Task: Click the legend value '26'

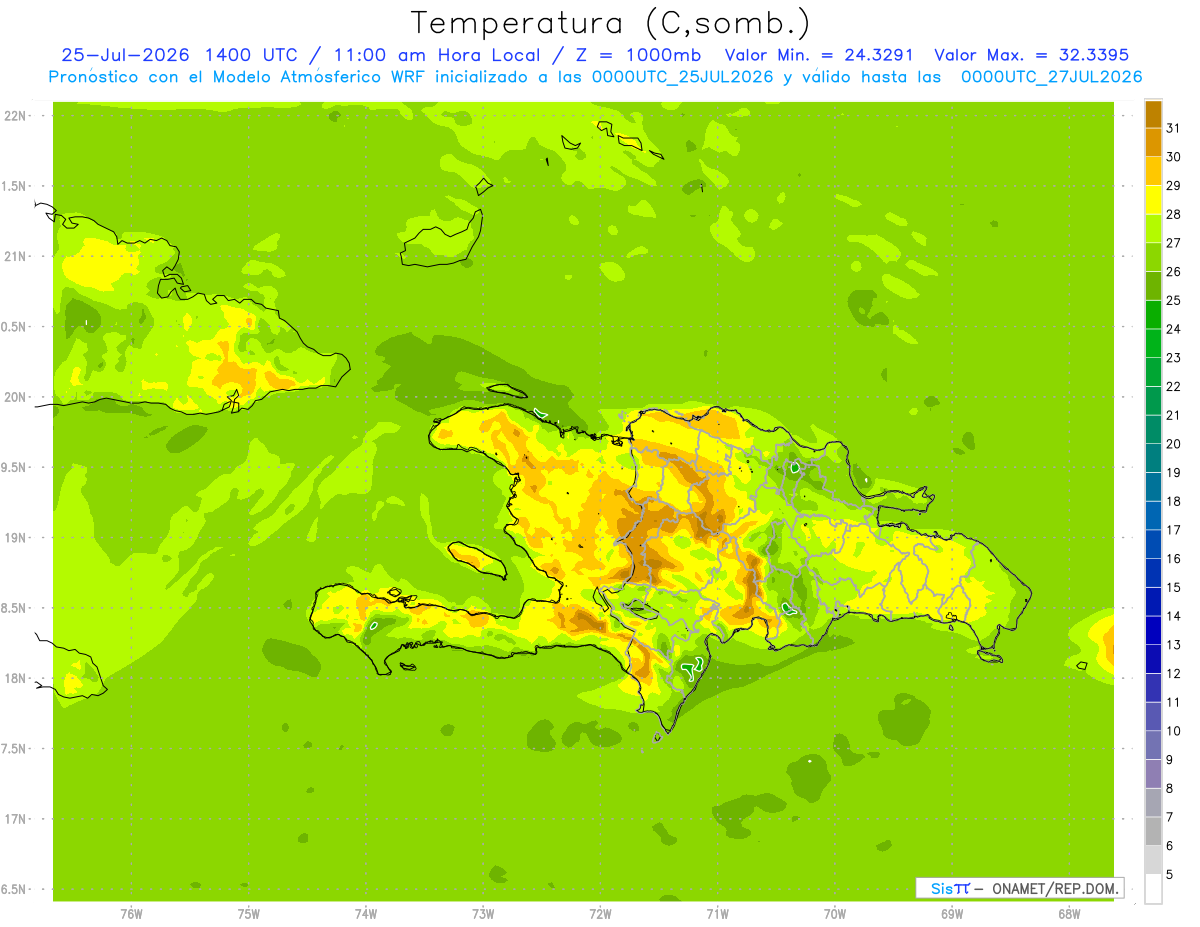Action: (x=1173, y=272)
